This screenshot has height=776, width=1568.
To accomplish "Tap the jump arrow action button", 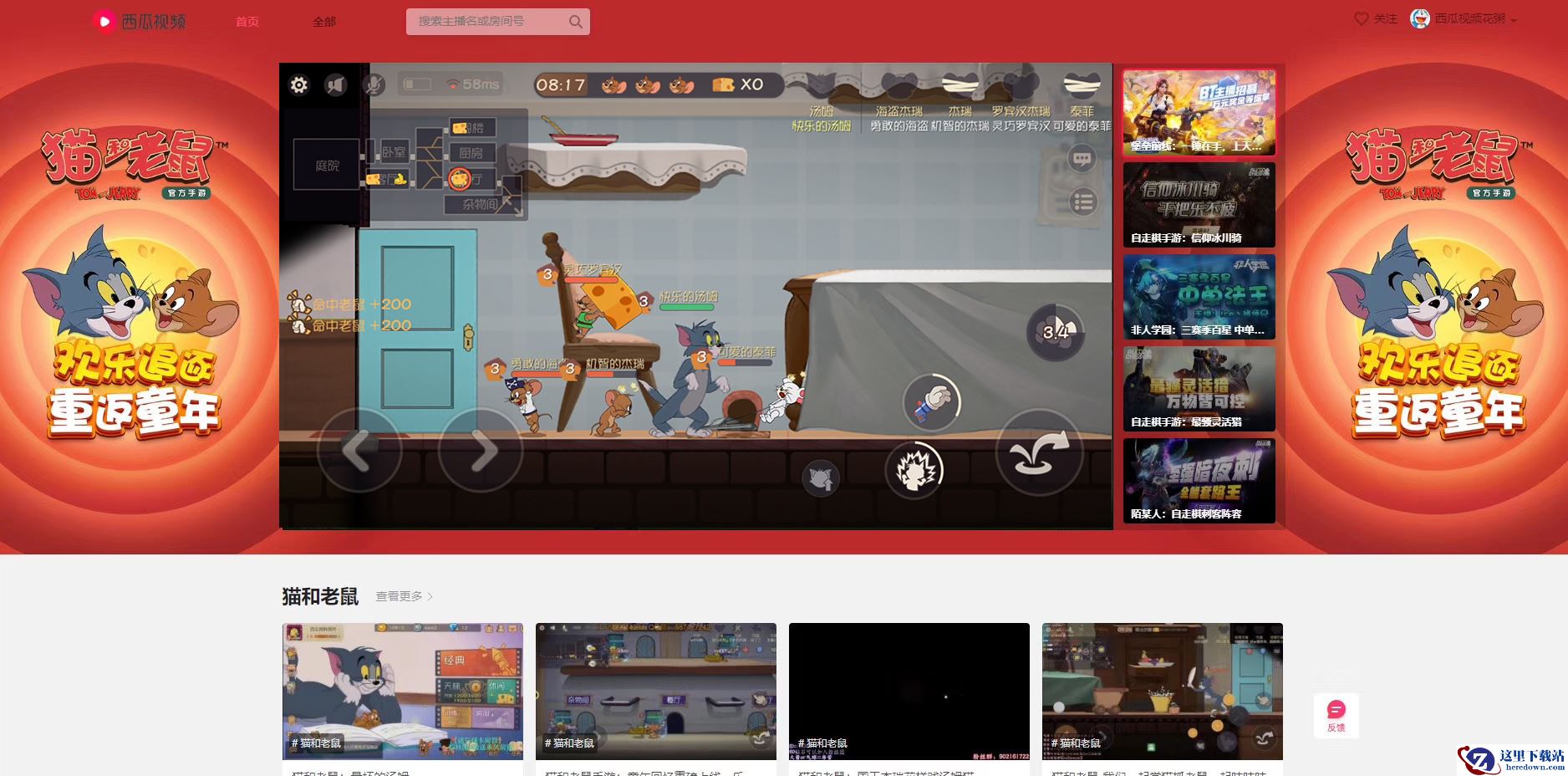I will 1039,452.
